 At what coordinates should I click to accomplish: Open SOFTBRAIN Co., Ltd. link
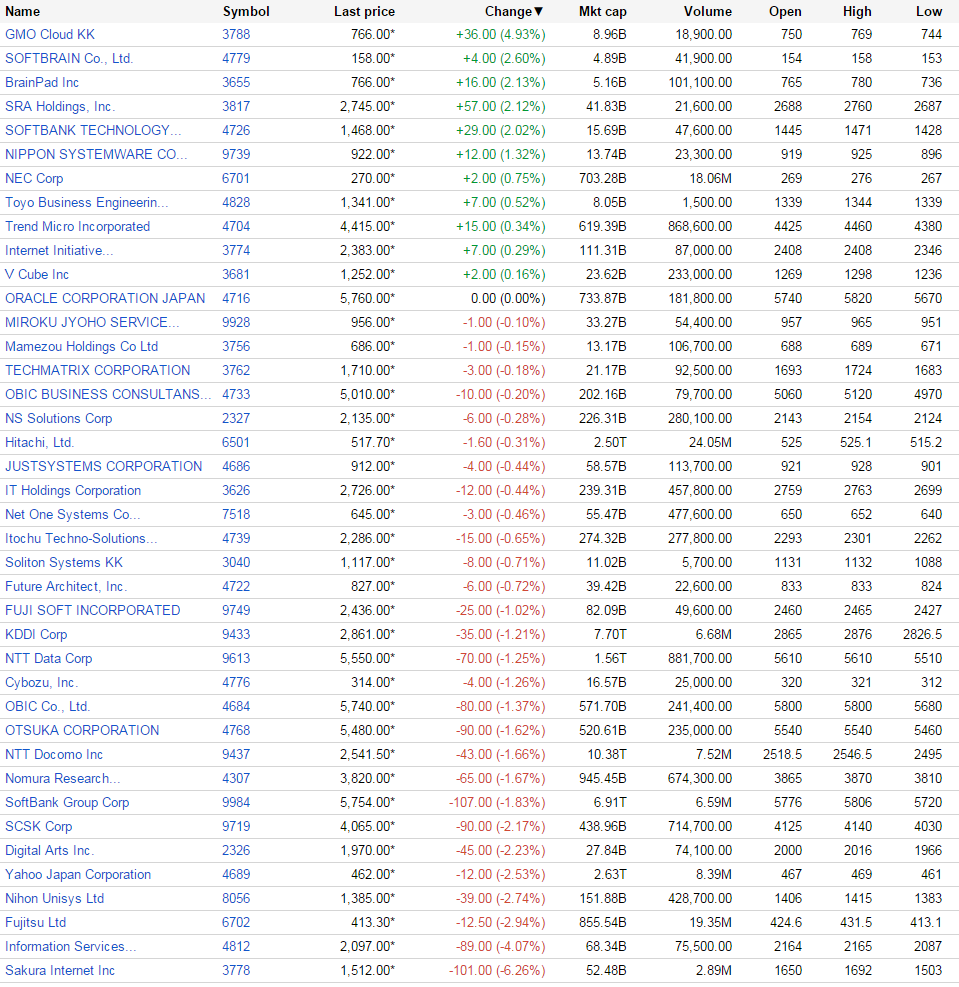(69, 59)
